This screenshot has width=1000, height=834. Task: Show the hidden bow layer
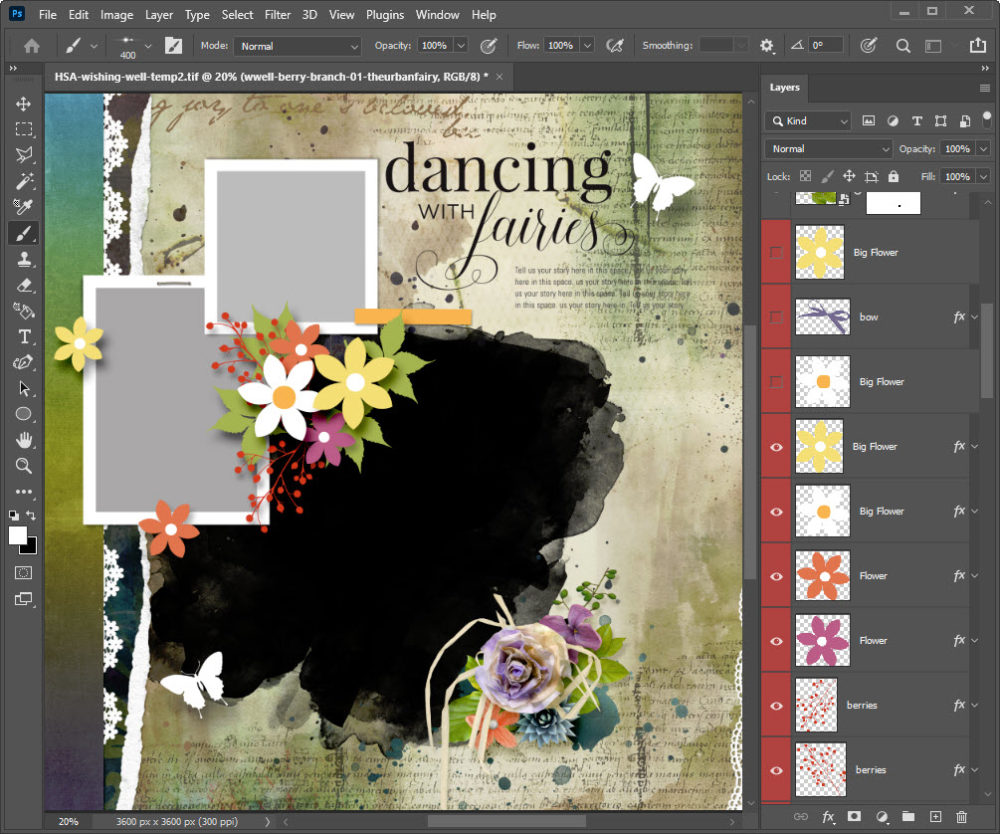[x=776, y=317]
